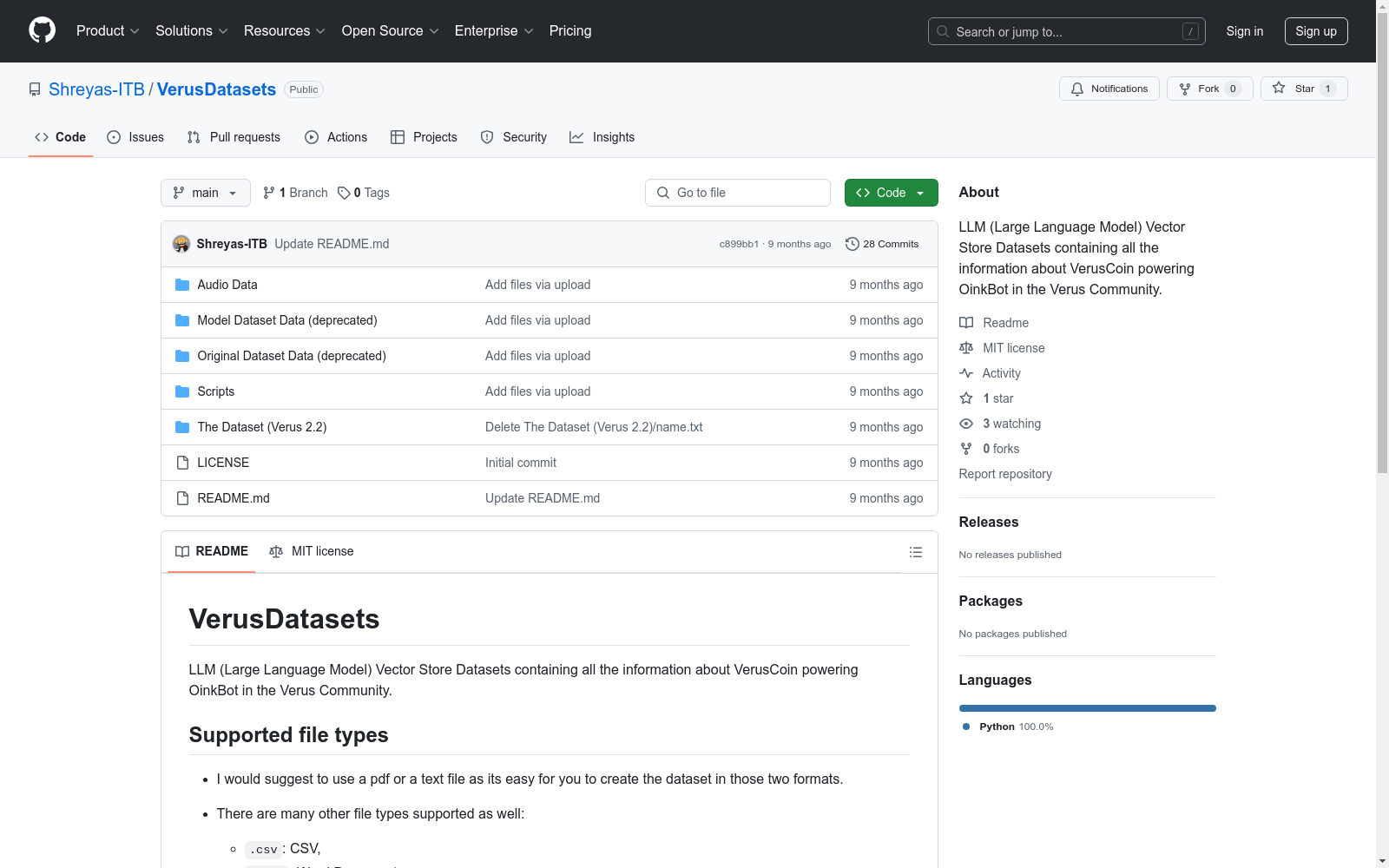Expand the Resources menu
The width and height of the screenshot is (1389, 868).
click(285, 31)
